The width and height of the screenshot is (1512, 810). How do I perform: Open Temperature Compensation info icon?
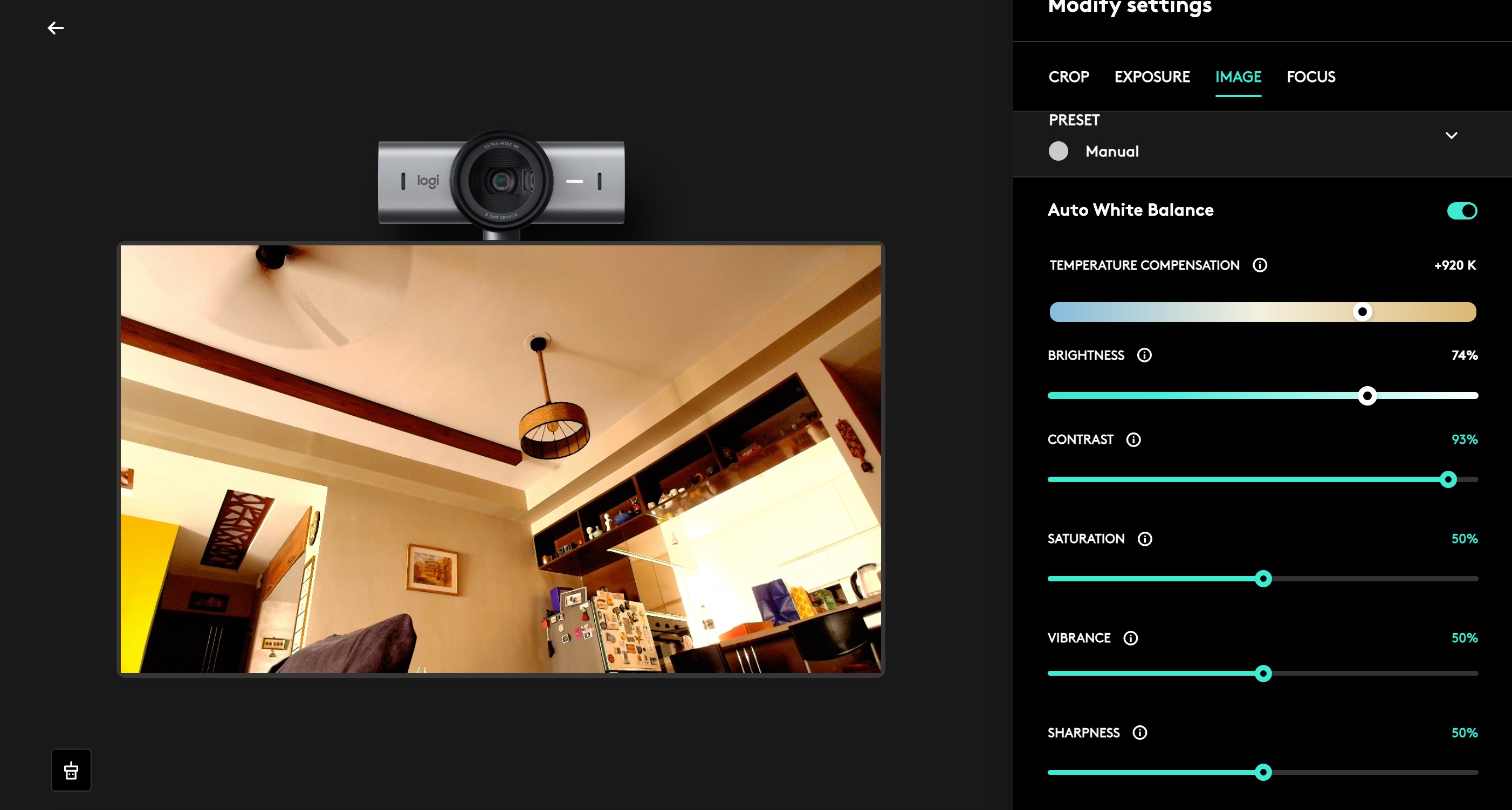[1260, 265]
